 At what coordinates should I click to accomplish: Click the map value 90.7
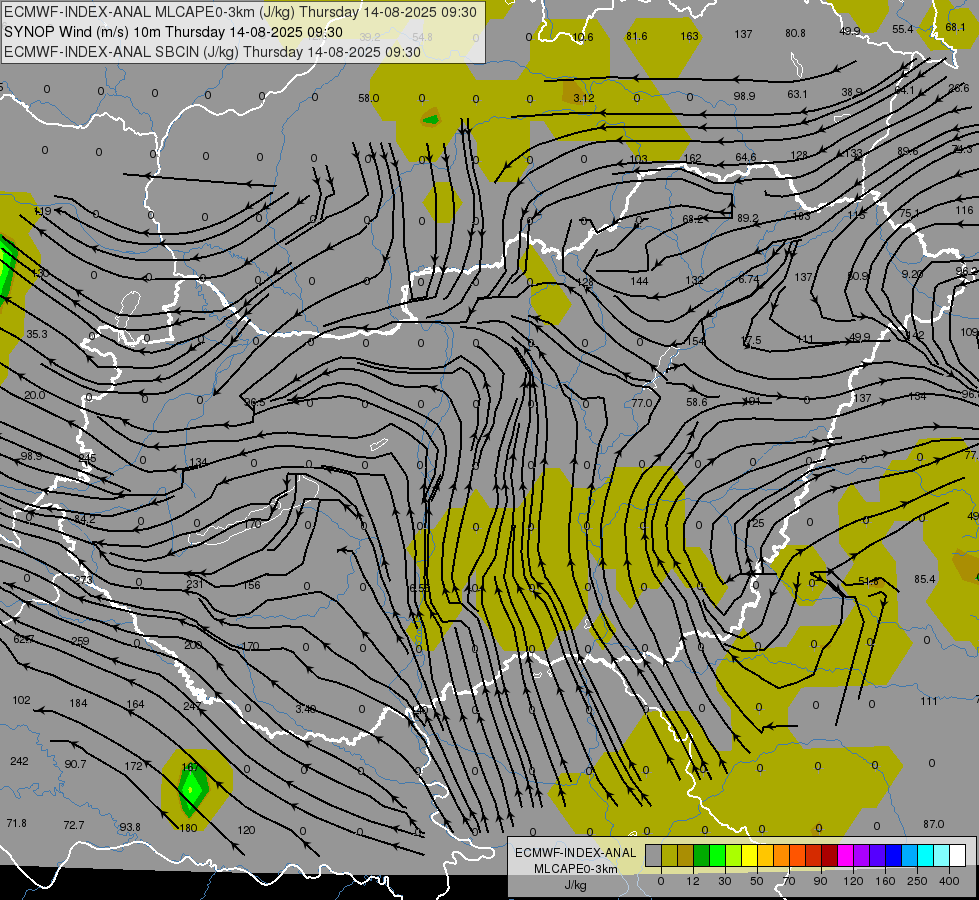point(75,764)
